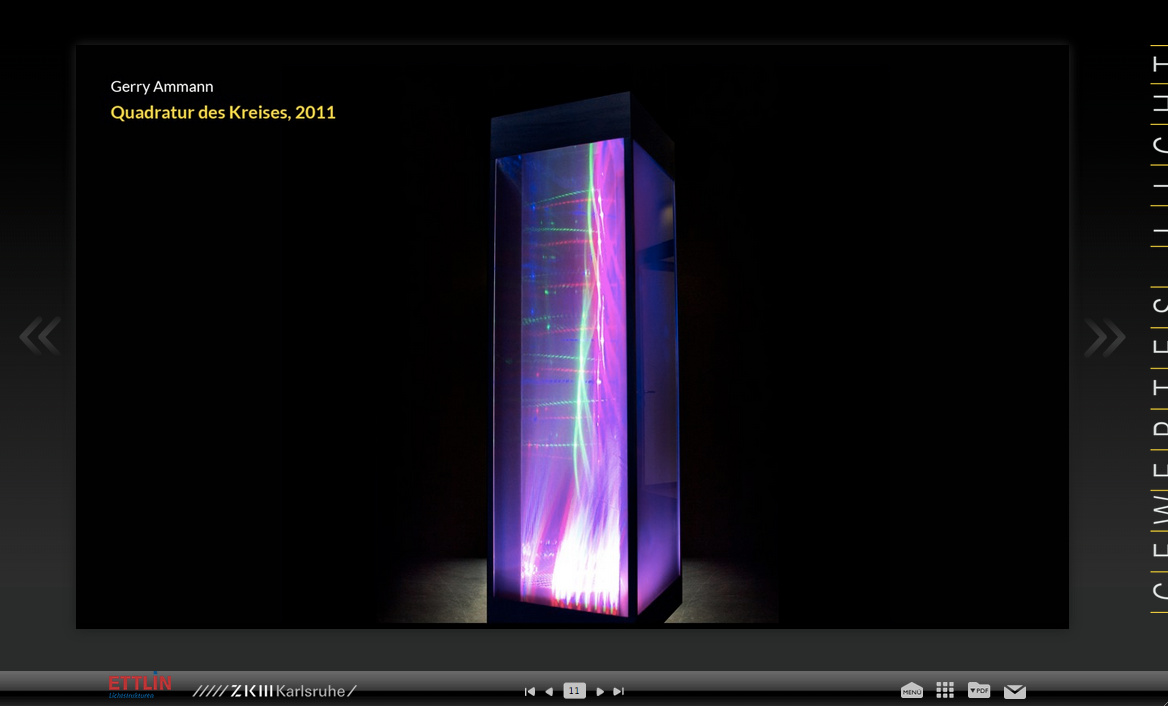Select the artist name 'Gerry Ammann'
The height and width of the screenshot is (706, 1168).
pyautogui.click(x=162, y=86)
